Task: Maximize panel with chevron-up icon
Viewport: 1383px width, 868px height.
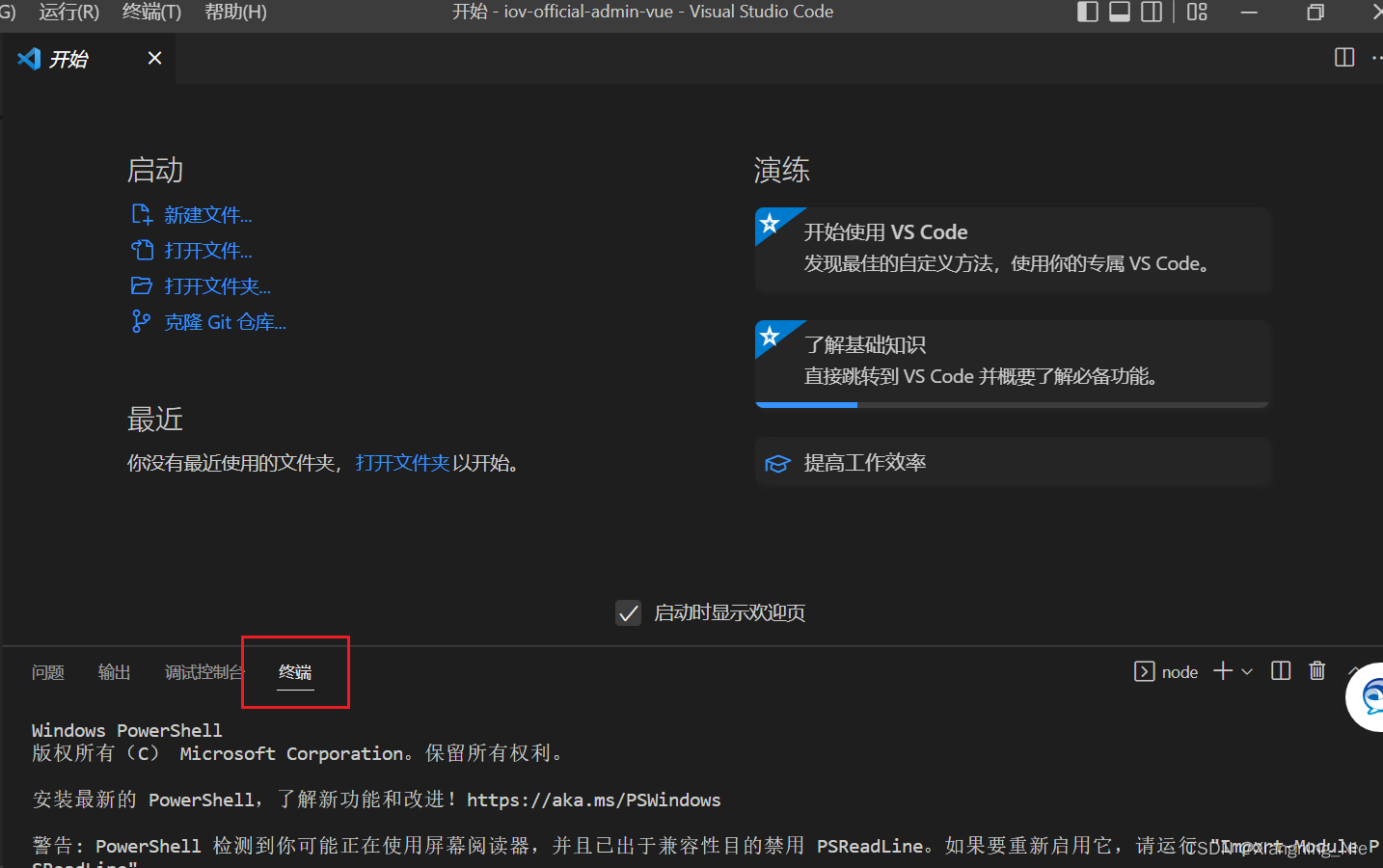Action: 1354,671
